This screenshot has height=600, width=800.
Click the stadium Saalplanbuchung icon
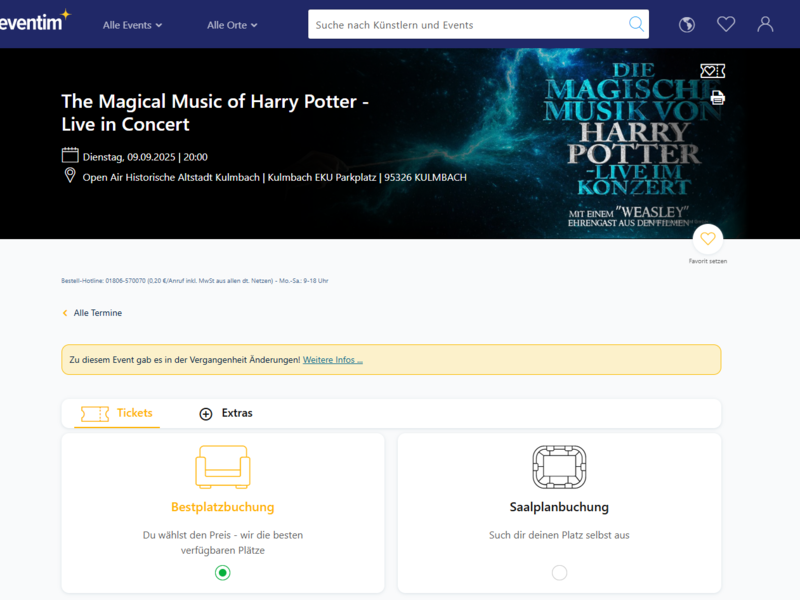pyautogui.click(x=559, y=467)
